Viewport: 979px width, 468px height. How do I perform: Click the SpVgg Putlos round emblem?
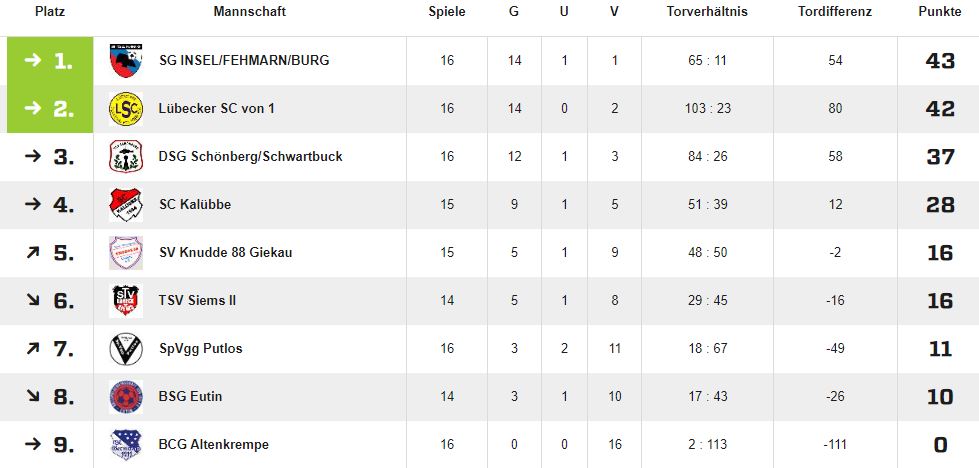tap(125, 348)
